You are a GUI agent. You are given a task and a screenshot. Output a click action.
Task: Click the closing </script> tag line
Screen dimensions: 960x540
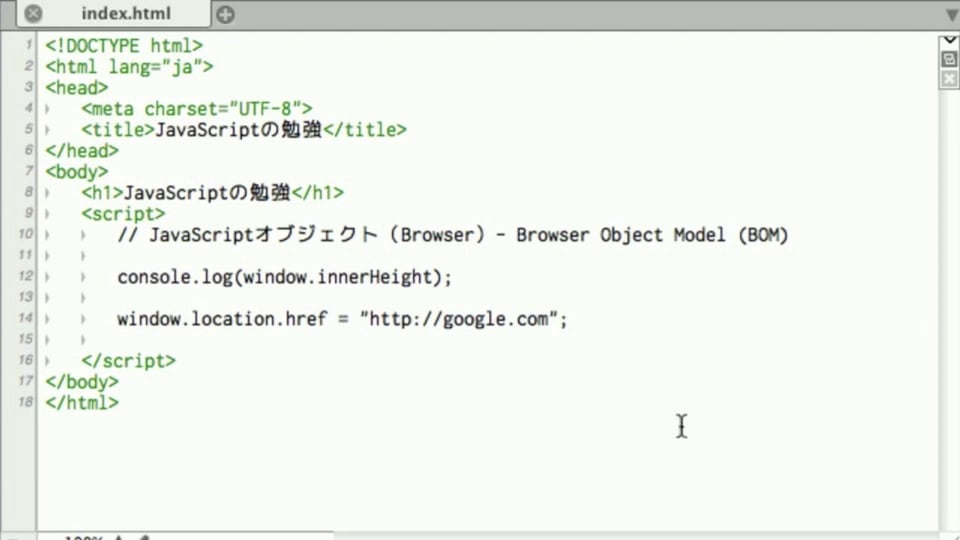[x=129, y=361]
